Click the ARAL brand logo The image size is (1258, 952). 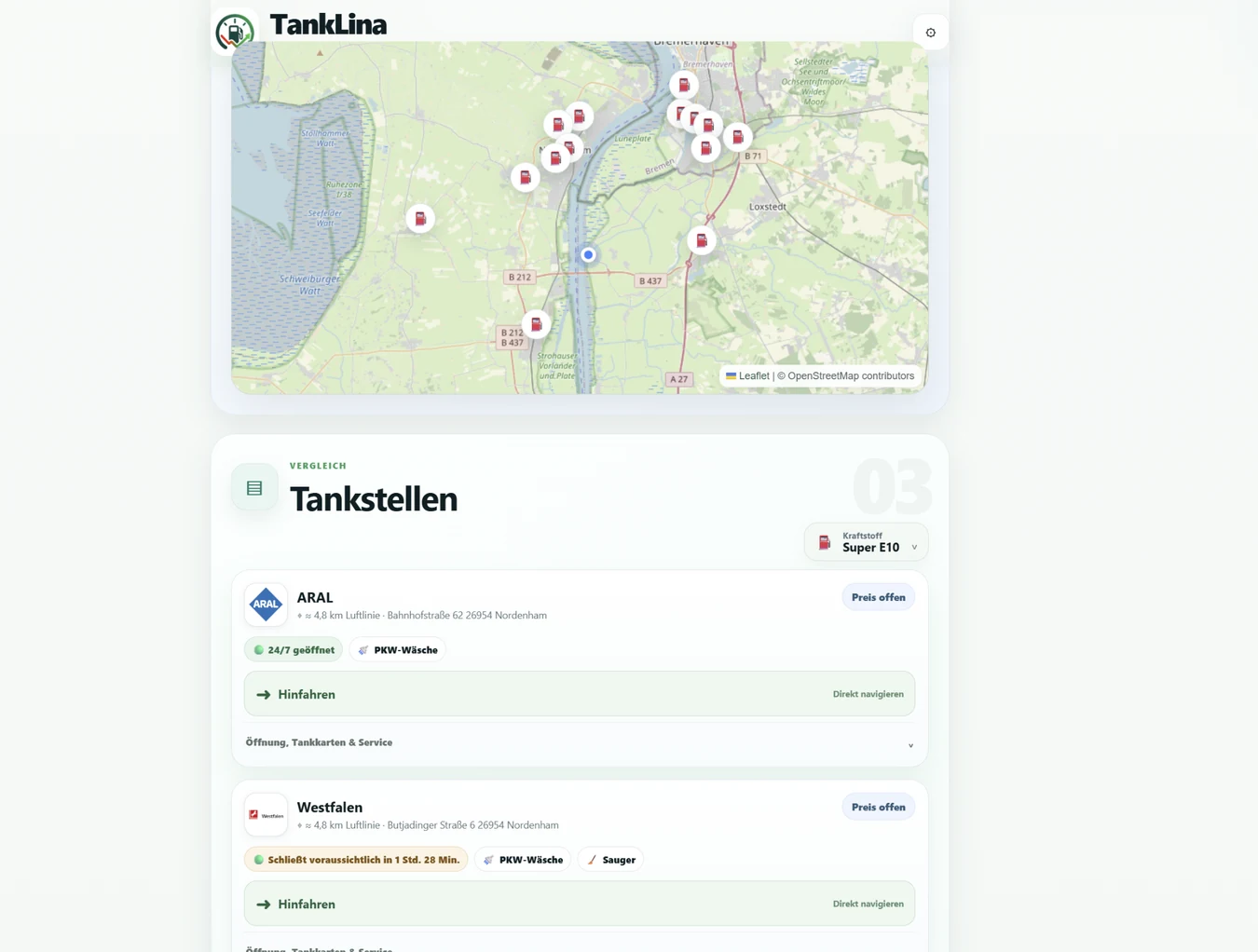pyautogui.click(x=266, y=605)
